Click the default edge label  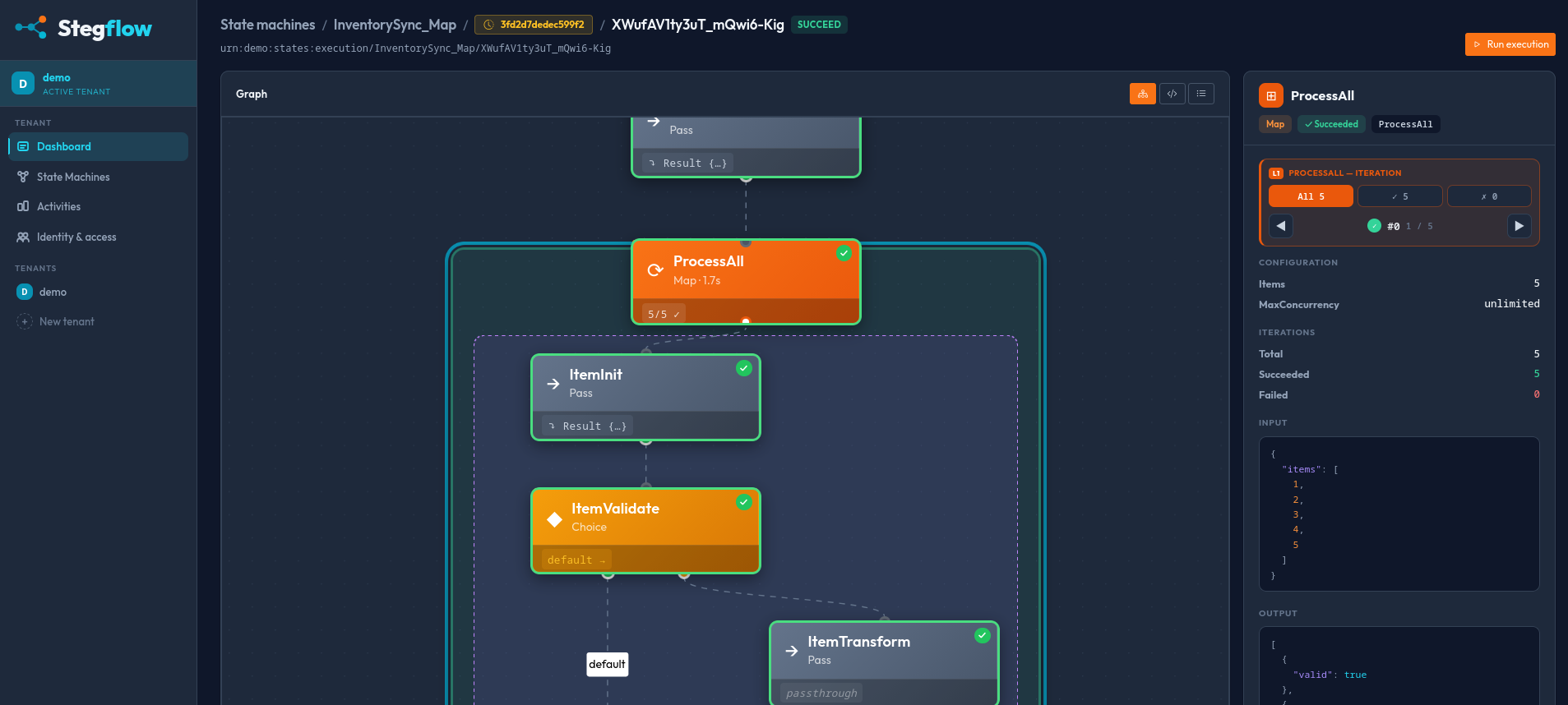point(607,664)
